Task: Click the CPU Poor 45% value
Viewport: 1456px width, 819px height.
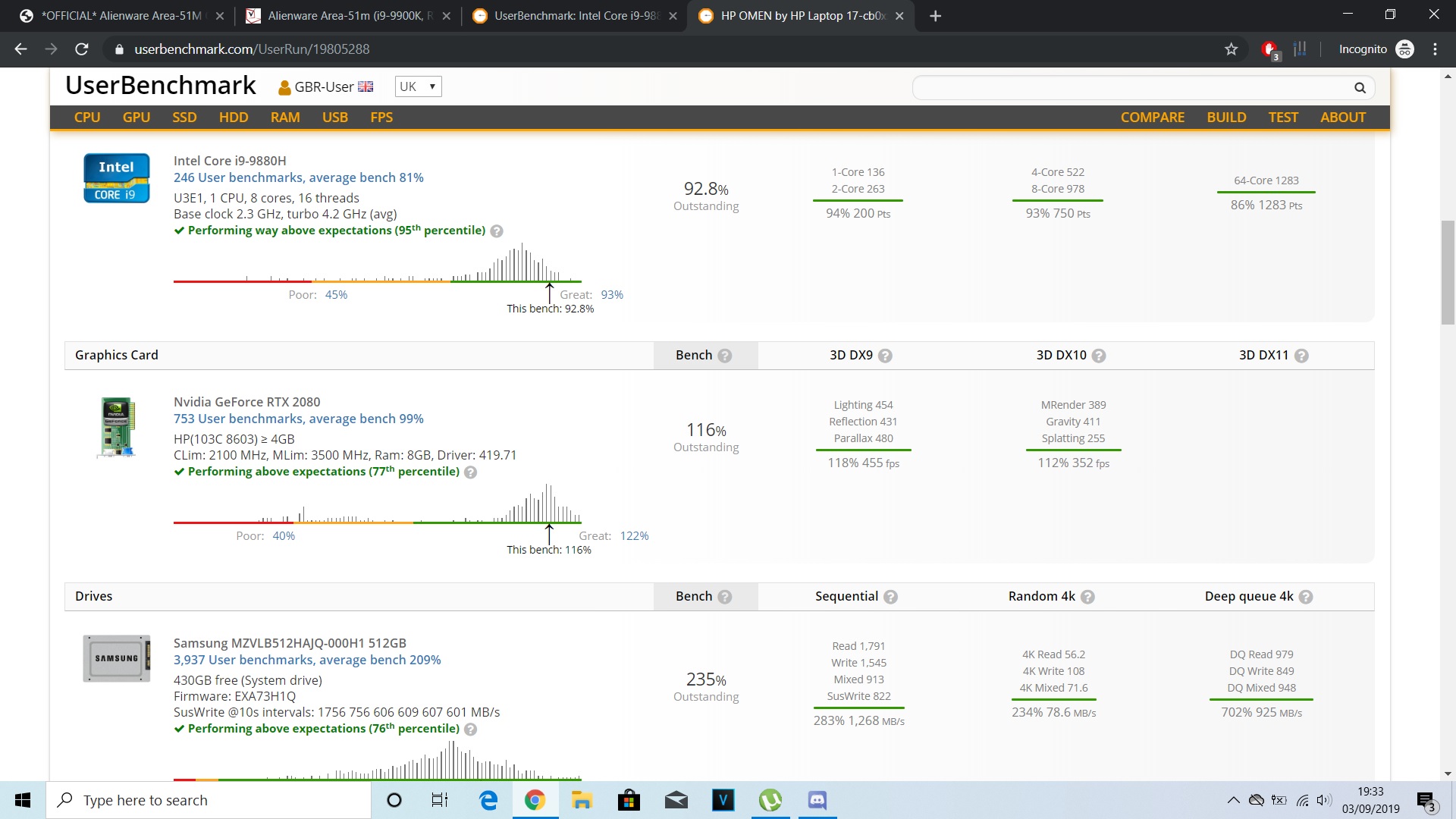Action: tap(336, 295)
